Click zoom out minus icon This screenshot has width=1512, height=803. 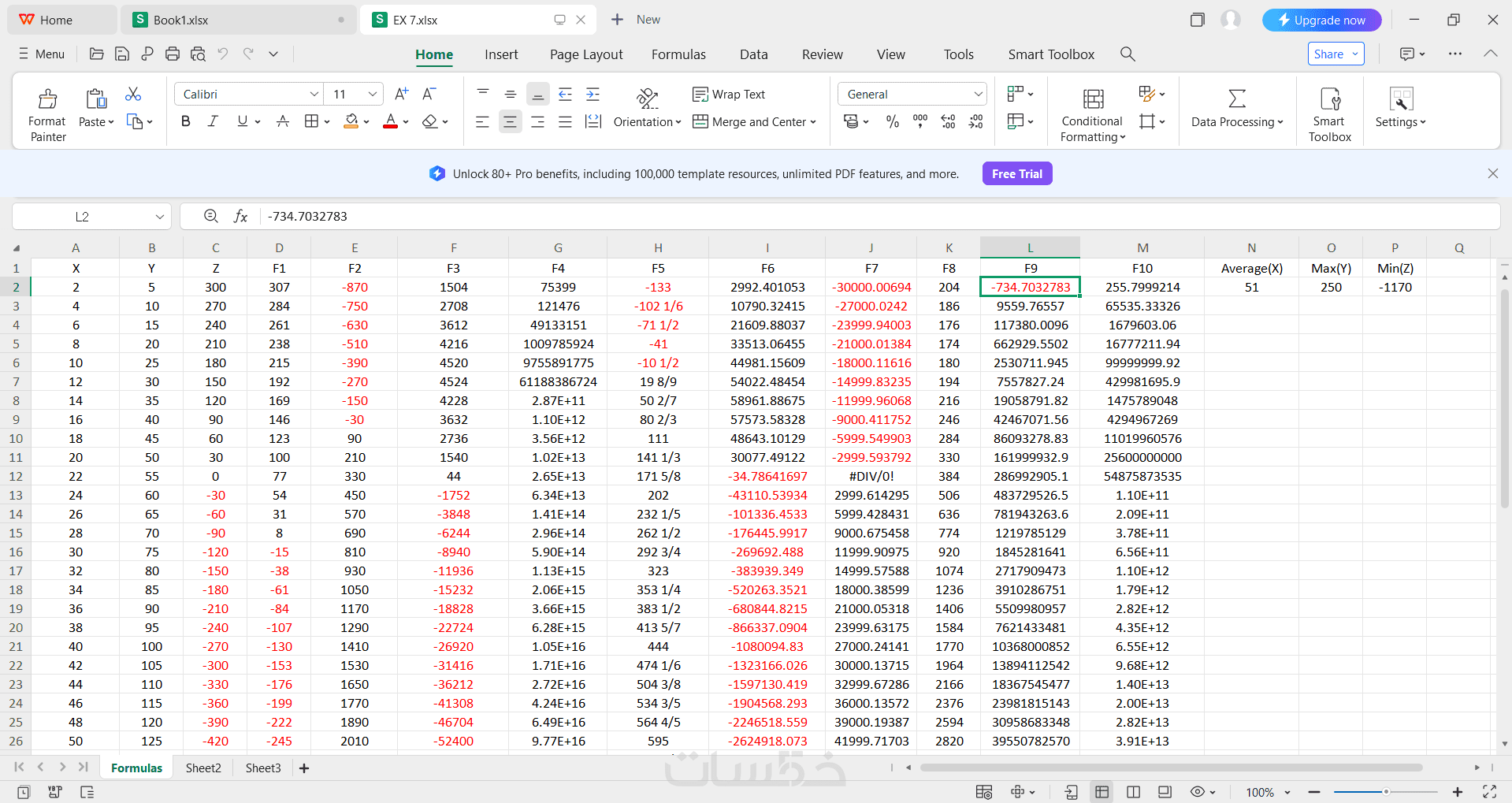pos(1314,792)
